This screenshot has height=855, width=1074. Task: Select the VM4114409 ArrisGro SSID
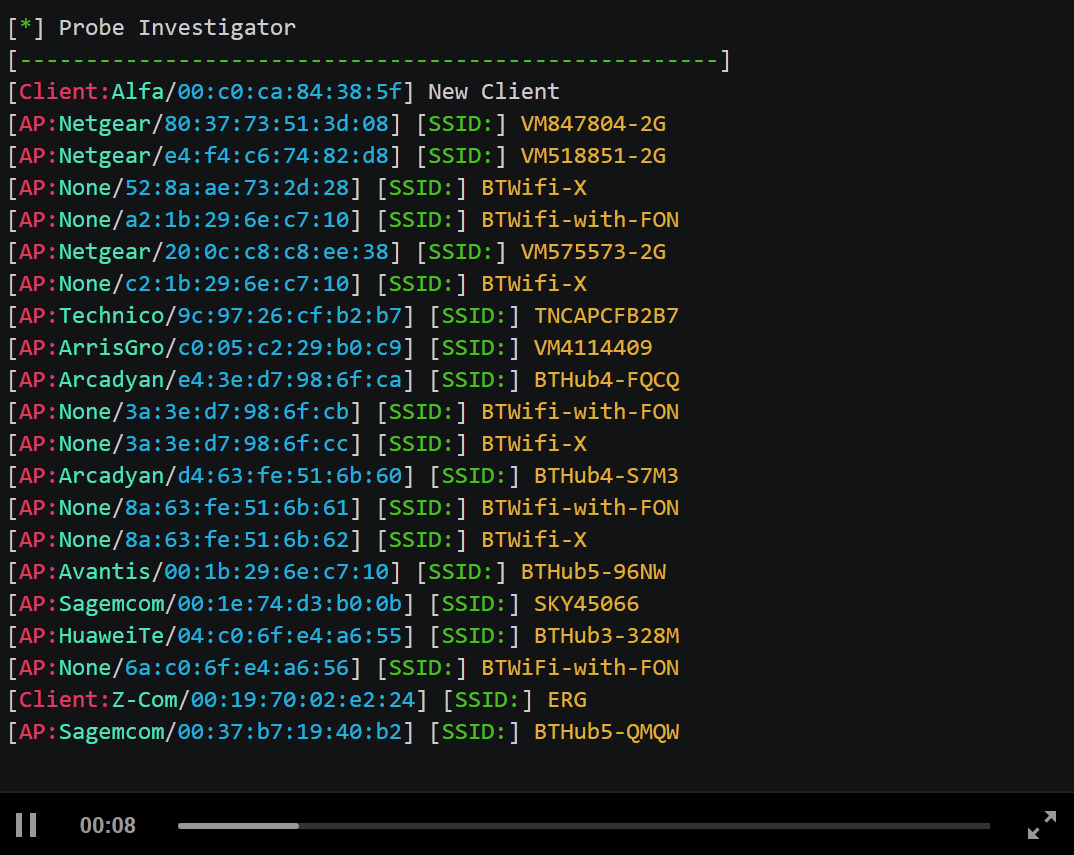592,347
